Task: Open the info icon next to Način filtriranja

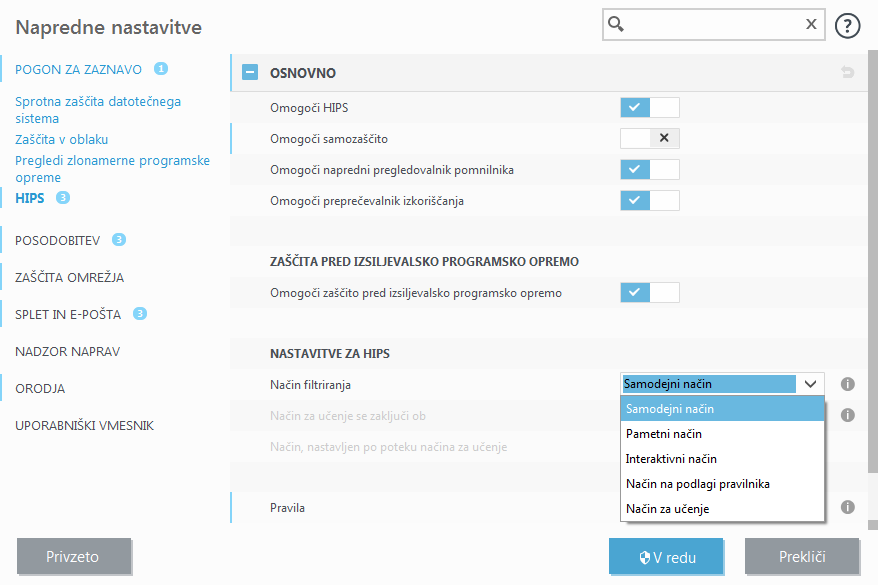Action: tap(848, 384)
